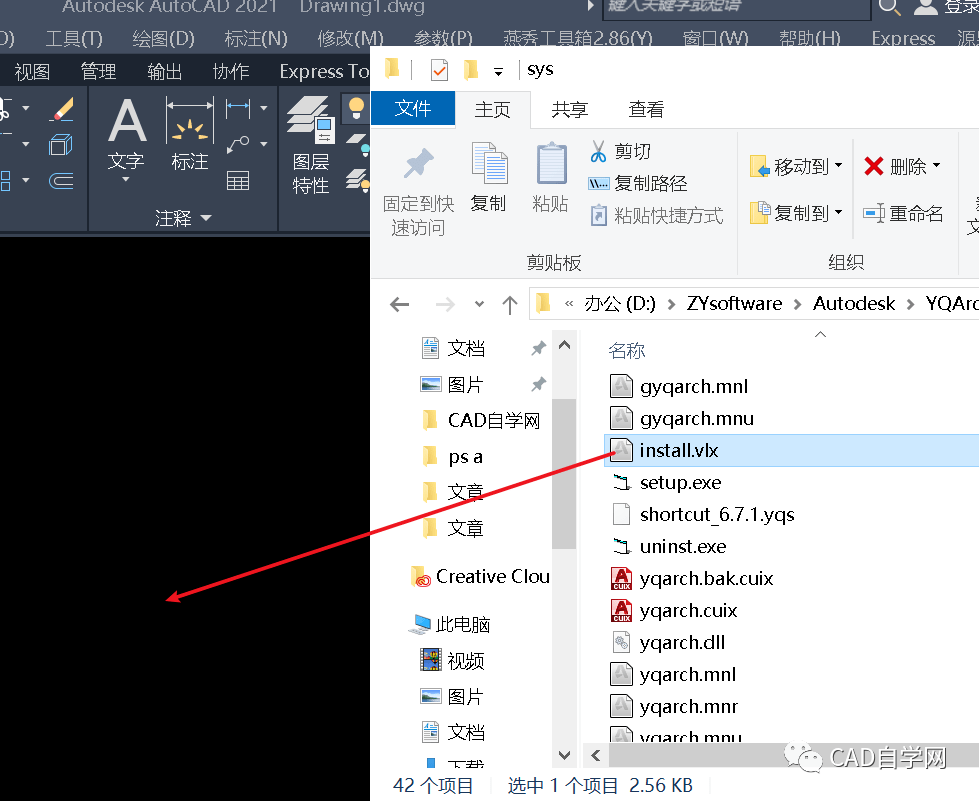Screen dimensions: 979x801
Task: Switch to the Share (共享) tab
Action: [570, 109]
